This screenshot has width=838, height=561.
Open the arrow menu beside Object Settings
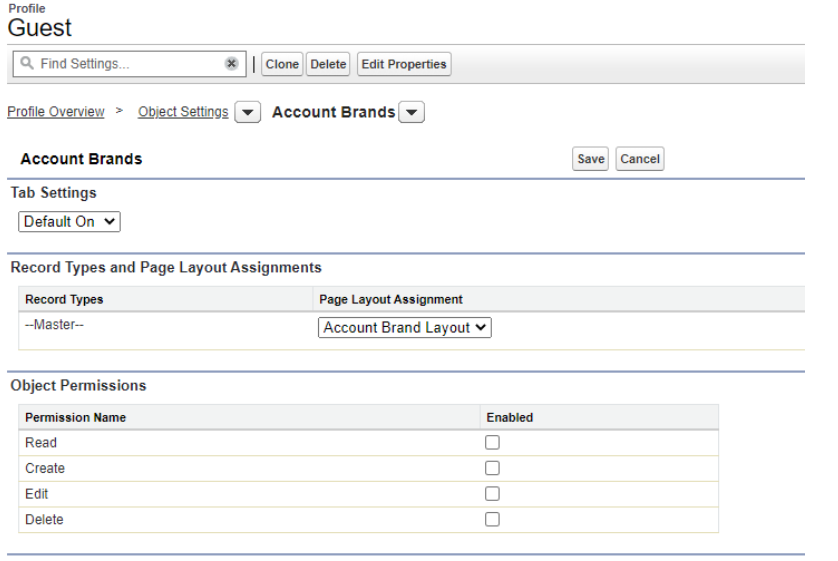pyautogui.click(x=247, y=112)
